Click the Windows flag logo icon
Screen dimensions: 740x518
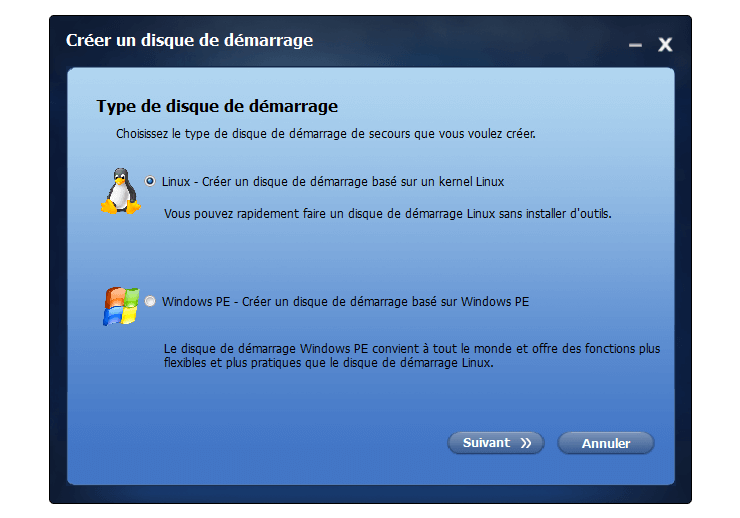click(121, 306)
